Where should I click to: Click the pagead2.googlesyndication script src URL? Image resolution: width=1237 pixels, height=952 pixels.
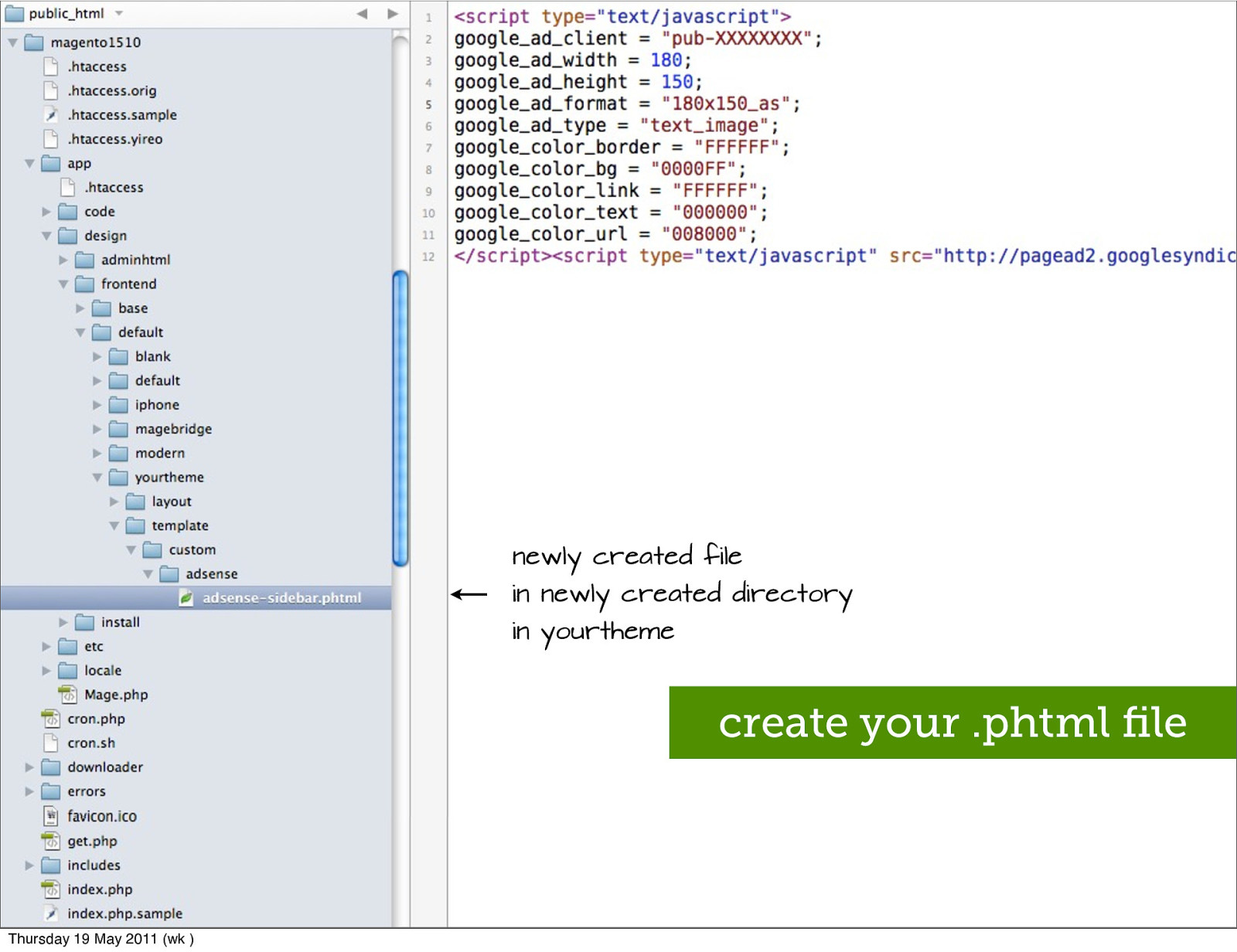tap(1085, 256)
